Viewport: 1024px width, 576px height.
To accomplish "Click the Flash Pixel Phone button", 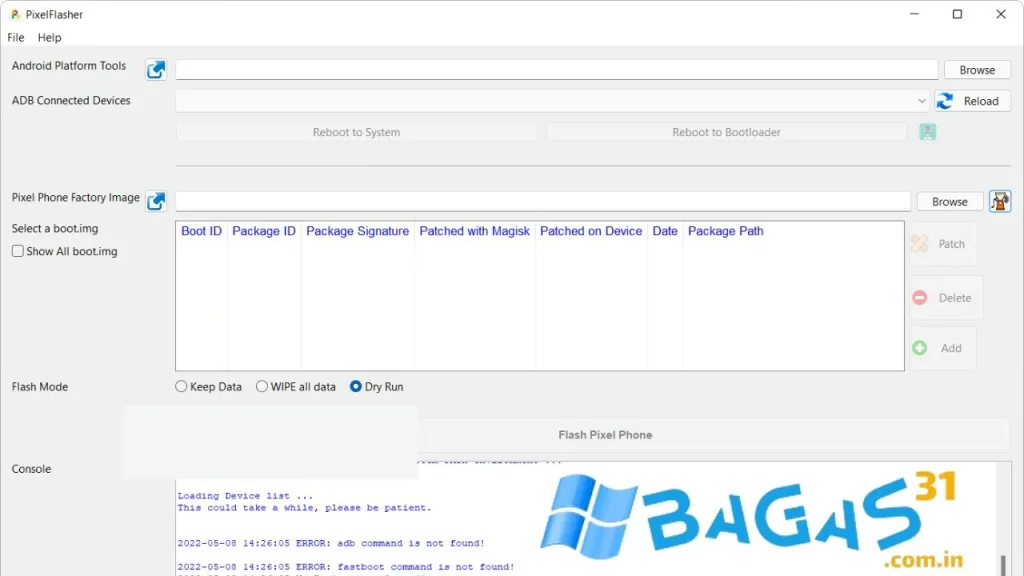I will click(605, 435).
